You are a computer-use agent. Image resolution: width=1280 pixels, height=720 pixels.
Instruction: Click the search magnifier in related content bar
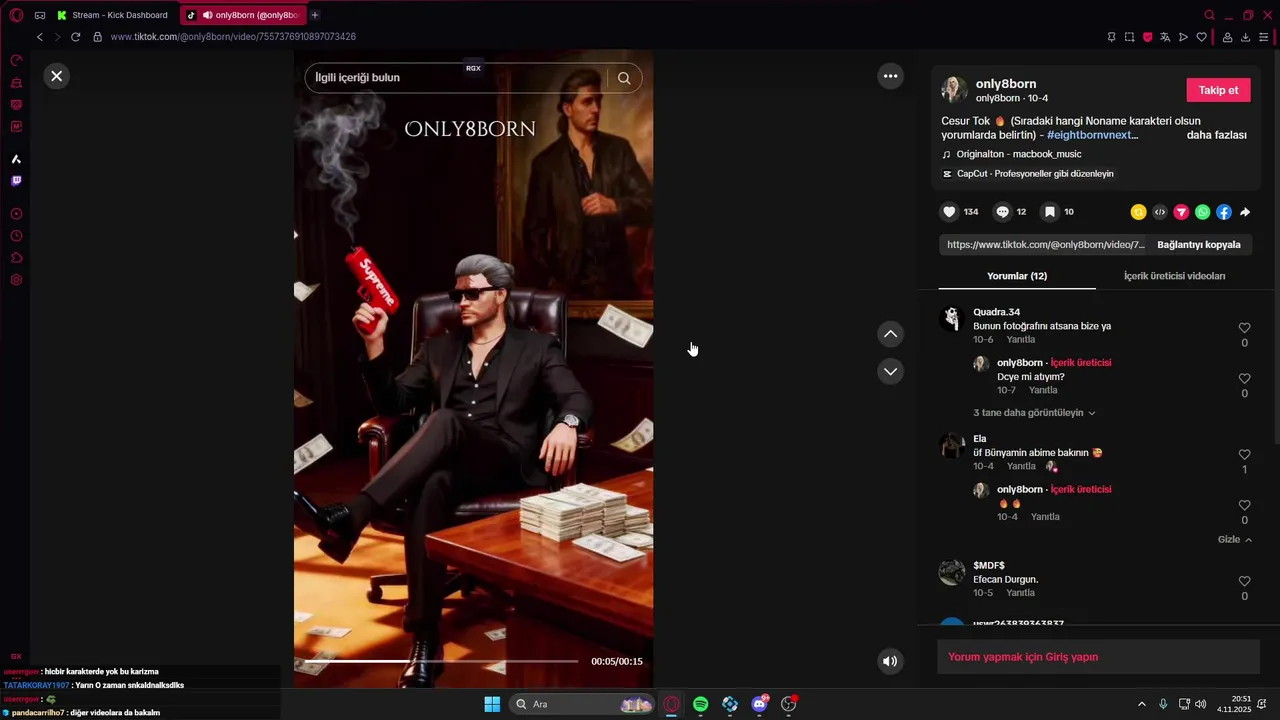[x=624, y=78]
